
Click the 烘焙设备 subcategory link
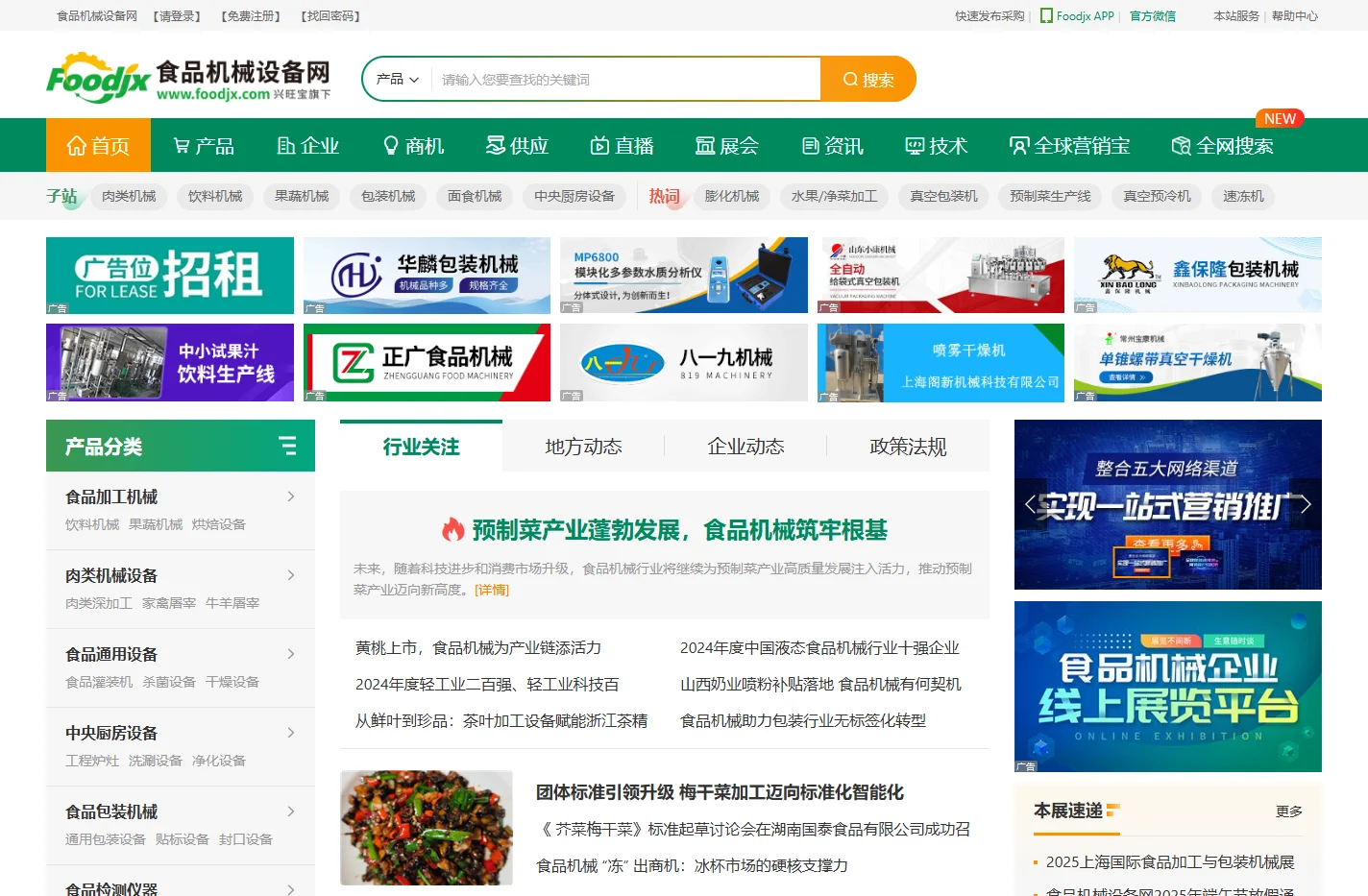click(219, 524)
